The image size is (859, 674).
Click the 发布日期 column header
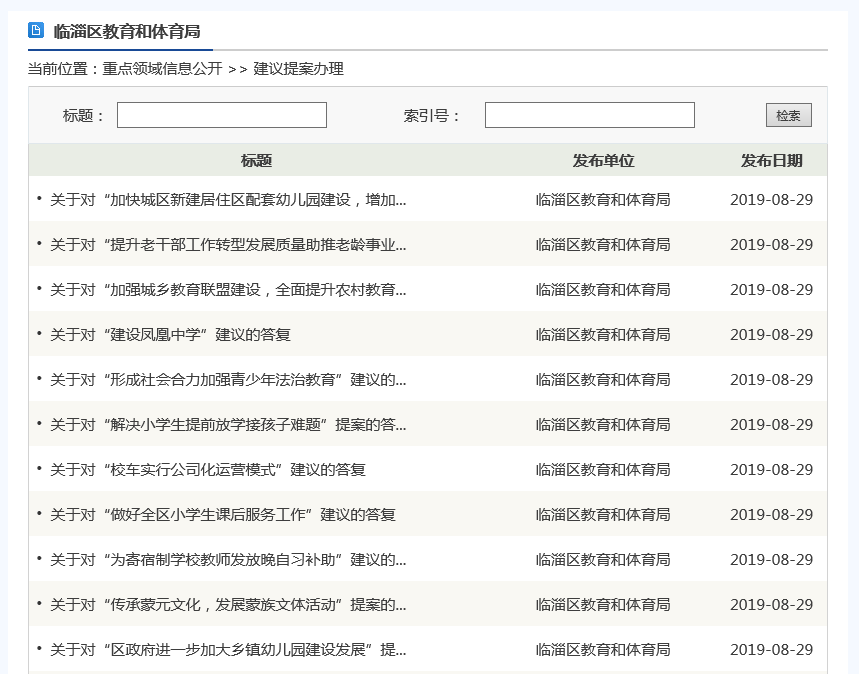(771, 161)
